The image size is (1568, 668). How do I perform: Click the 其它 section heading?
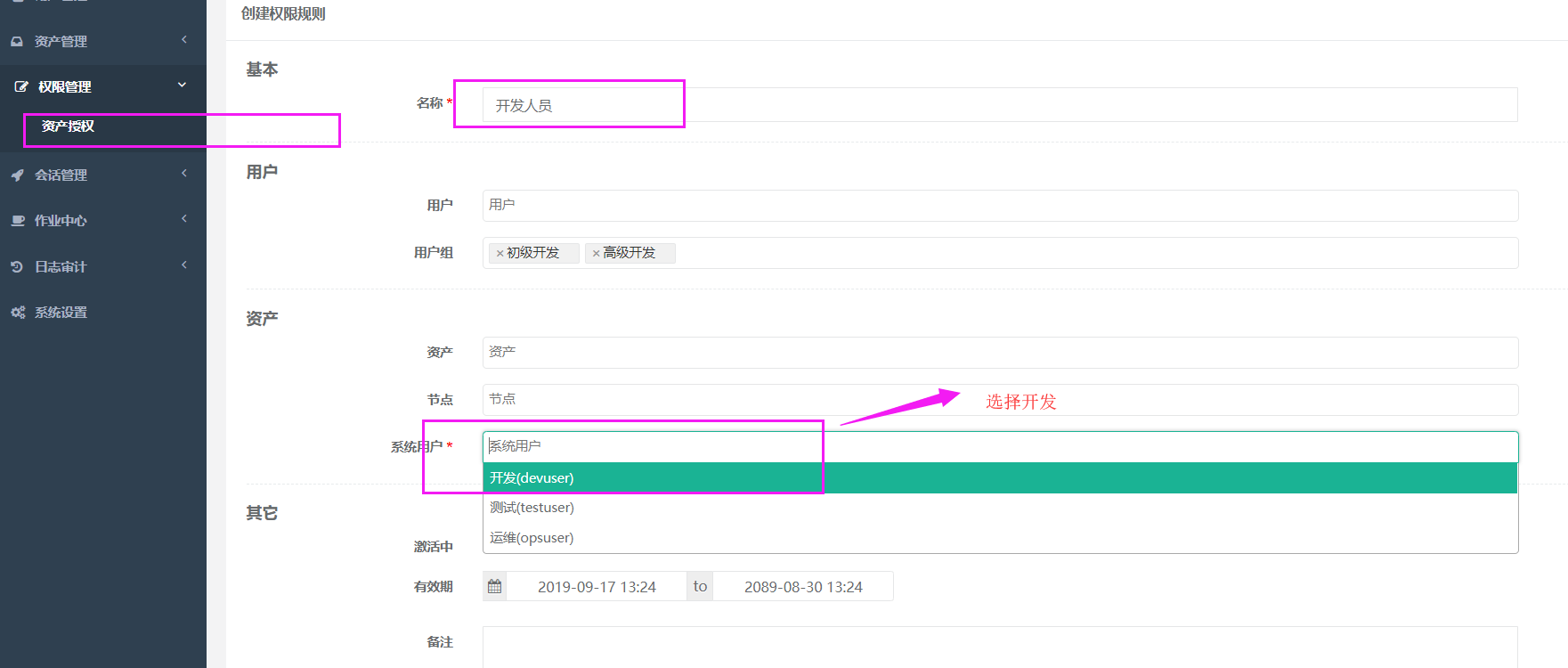tap(262, 513)
